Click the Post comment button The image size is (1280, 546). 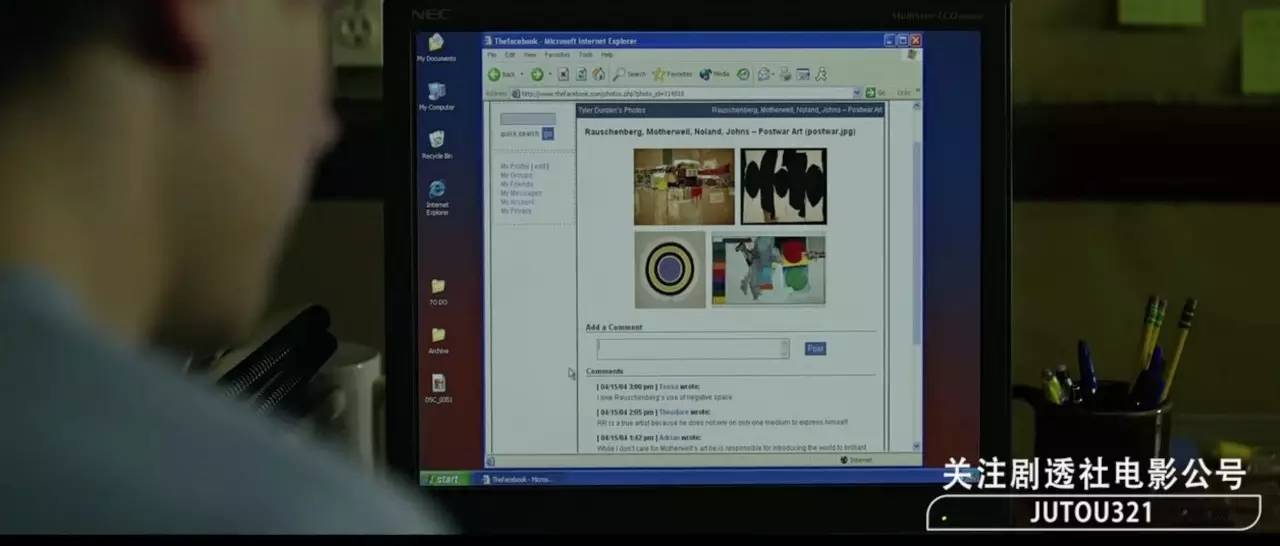815,348
